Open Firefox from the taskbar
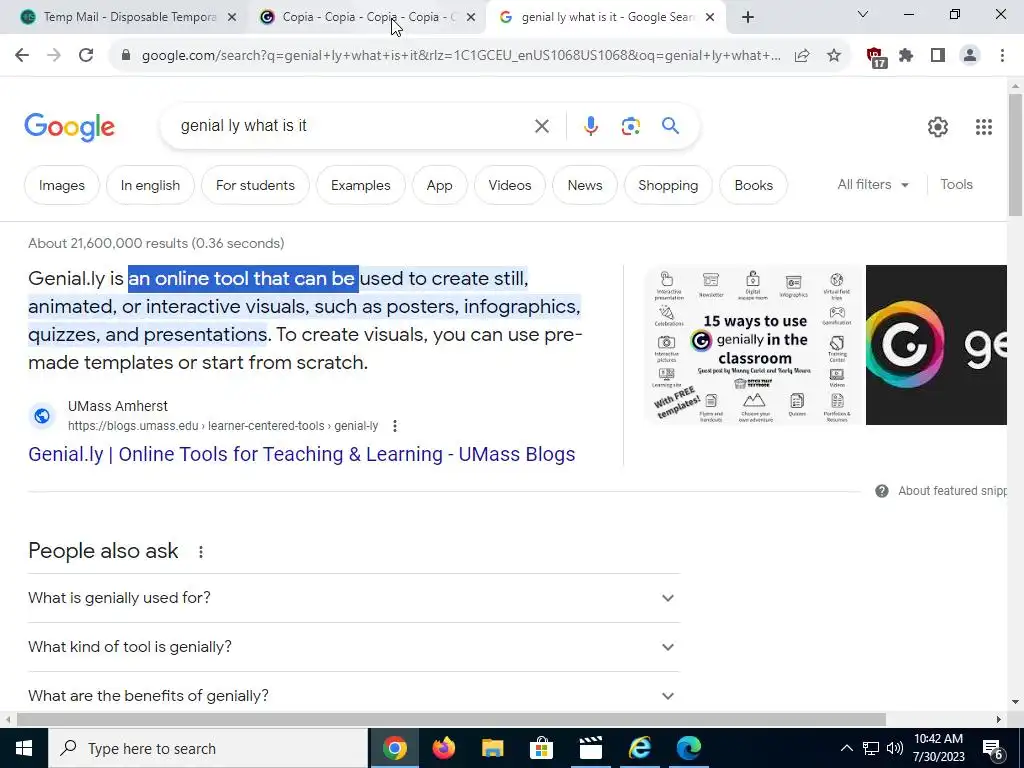The width and height of the screenshot is (1024, 768). (443, 748)
